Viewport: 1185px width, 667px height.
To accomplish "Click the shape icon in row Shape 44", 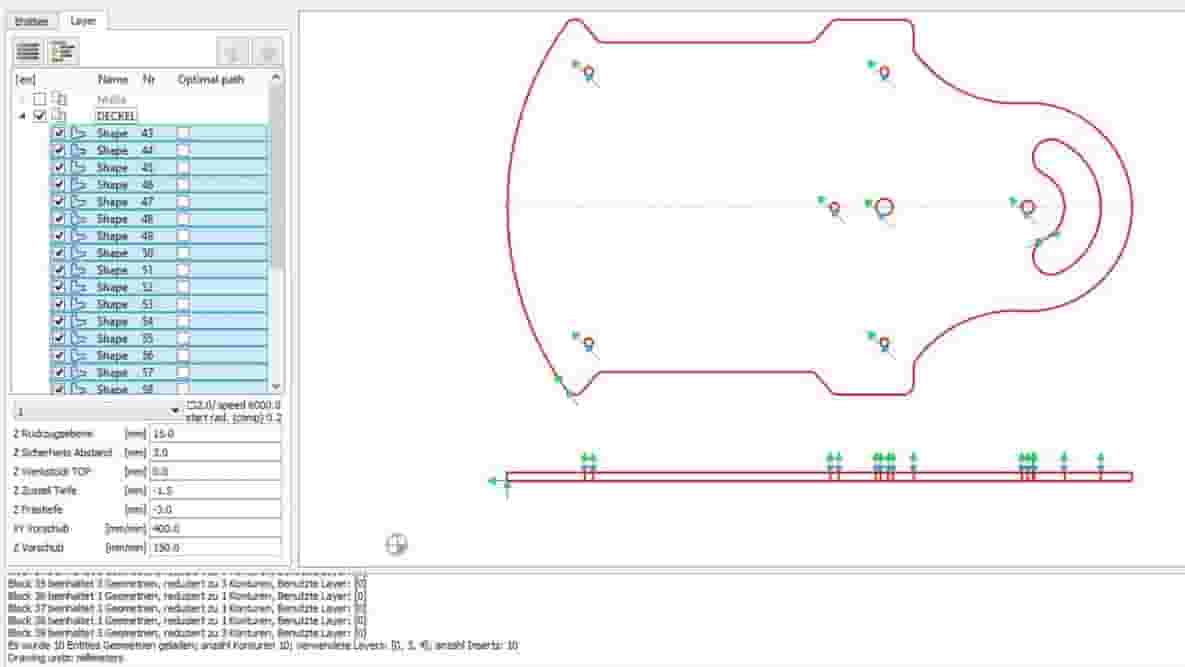I will point(79,150).
